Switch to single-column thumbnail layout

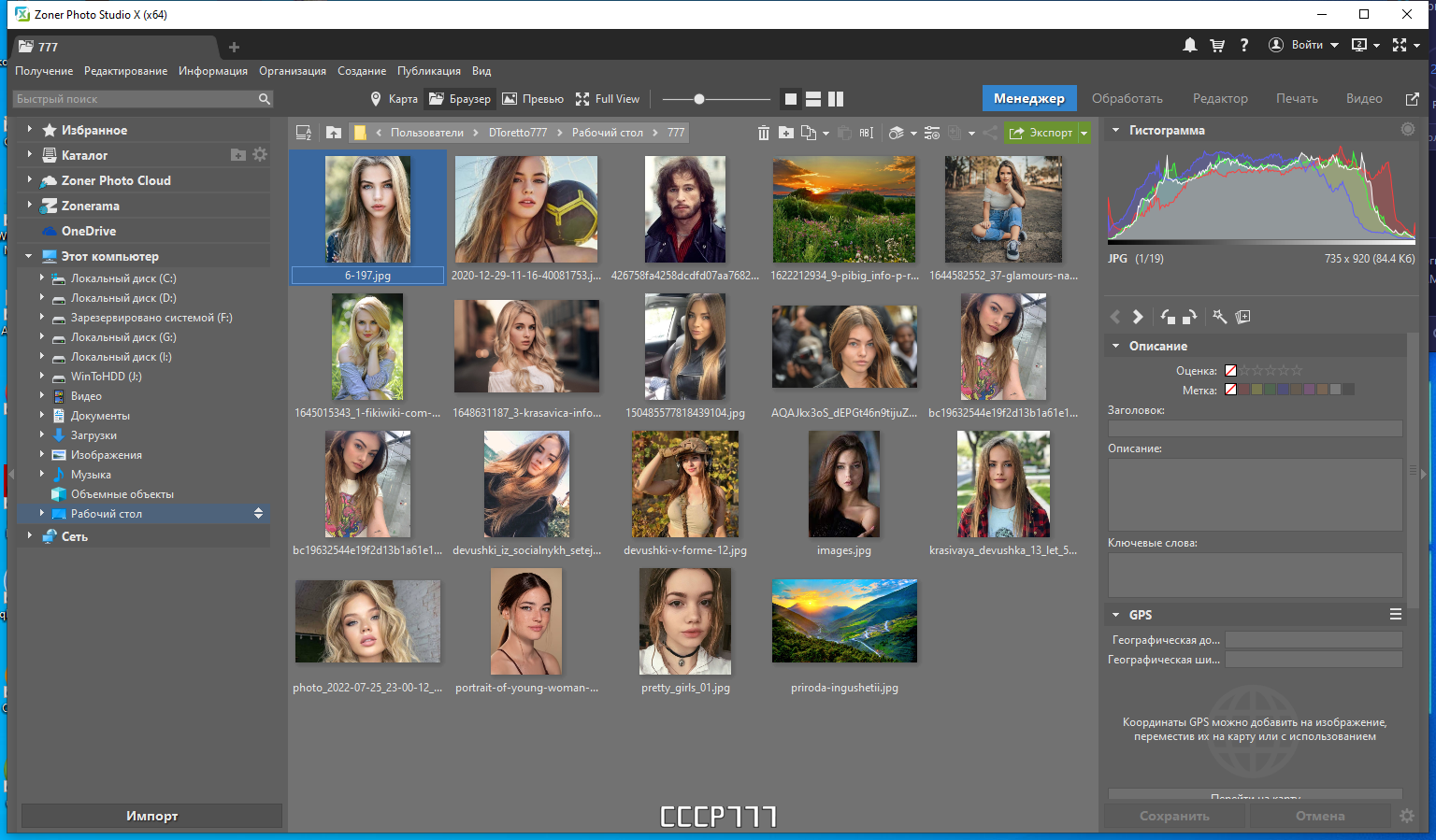pyautogui.click(x=790, y=98)
